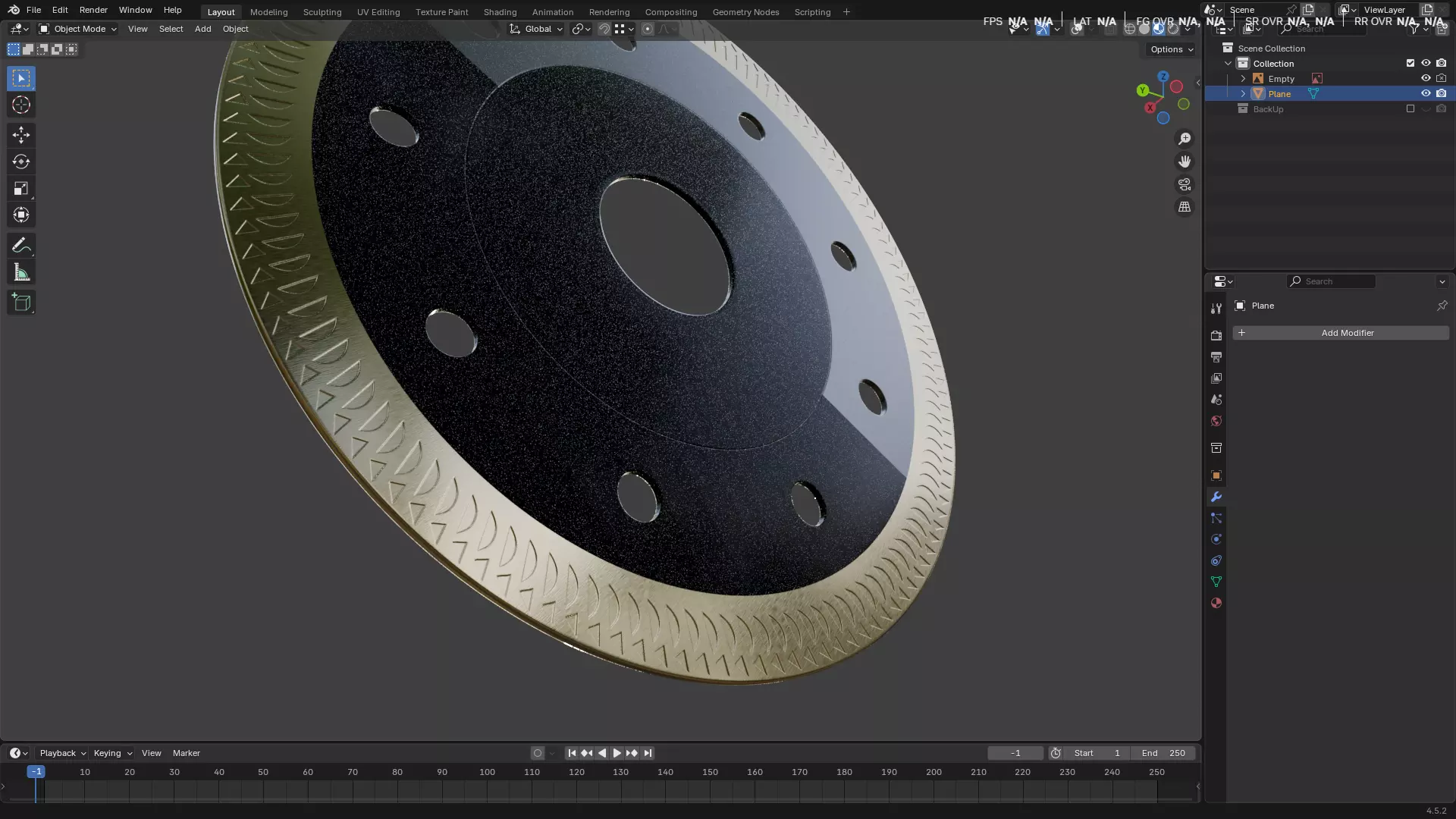Click the current frame field showing -1
1456x819 pixels.
coord(1015,753)
